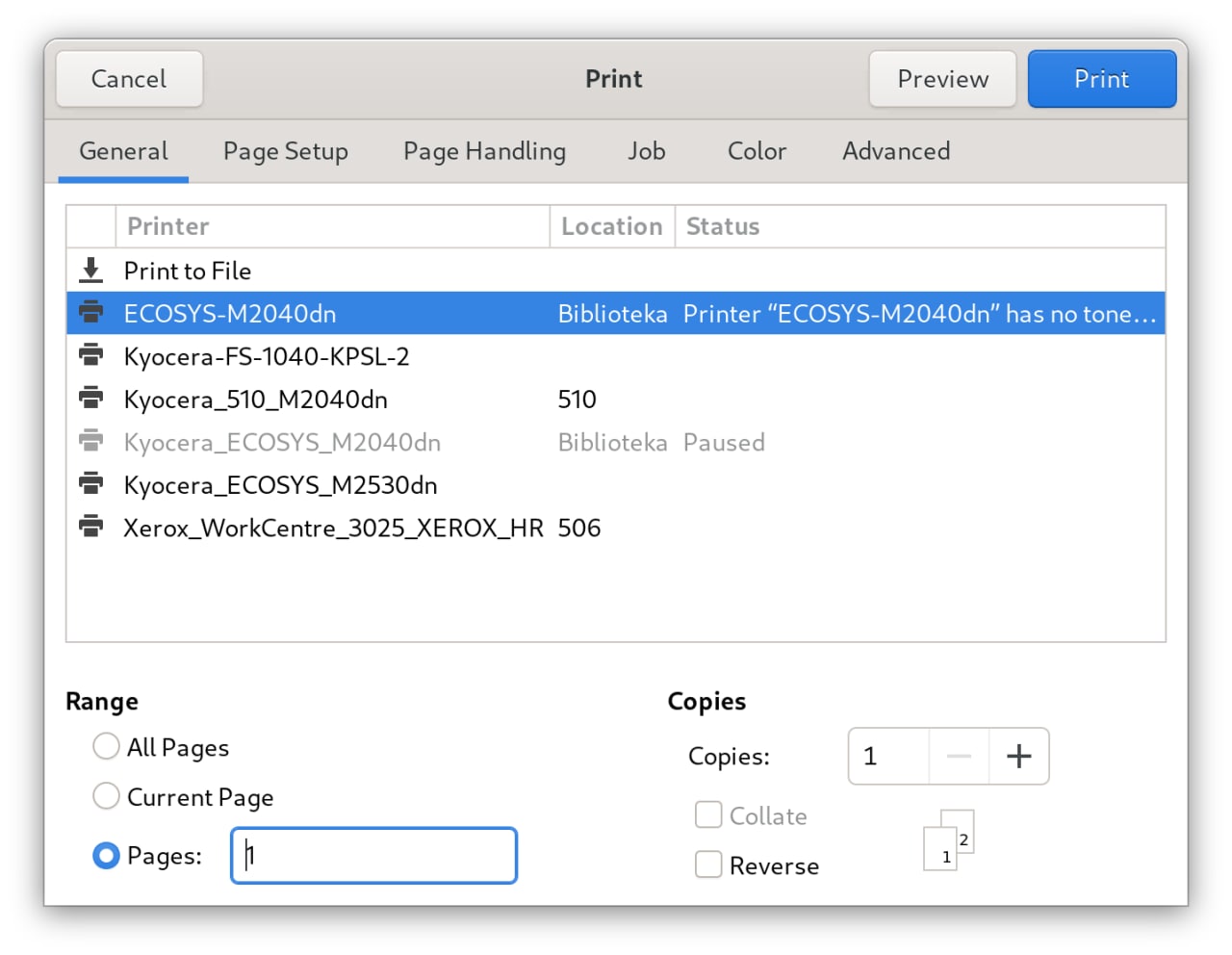This screenshot has height=955, width=1232.
Task: Click the no toner status message
Action: [x=919, y=314]
